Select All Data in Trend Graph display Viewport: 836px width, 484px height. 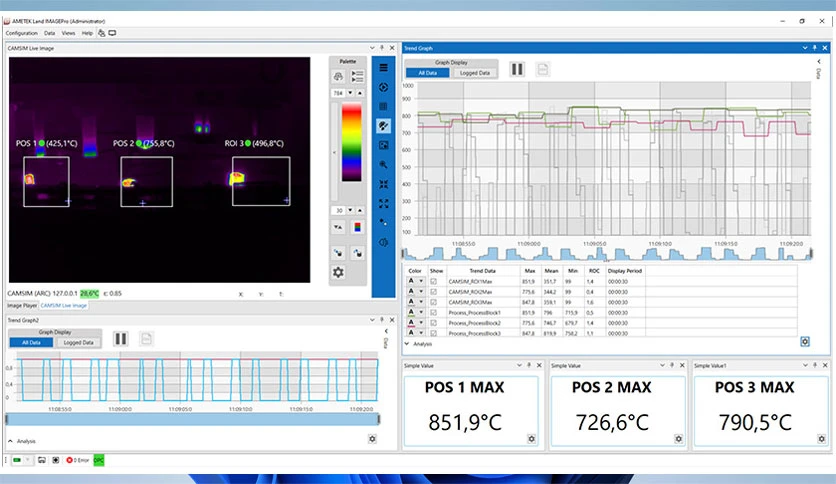(x=428, y=73)
